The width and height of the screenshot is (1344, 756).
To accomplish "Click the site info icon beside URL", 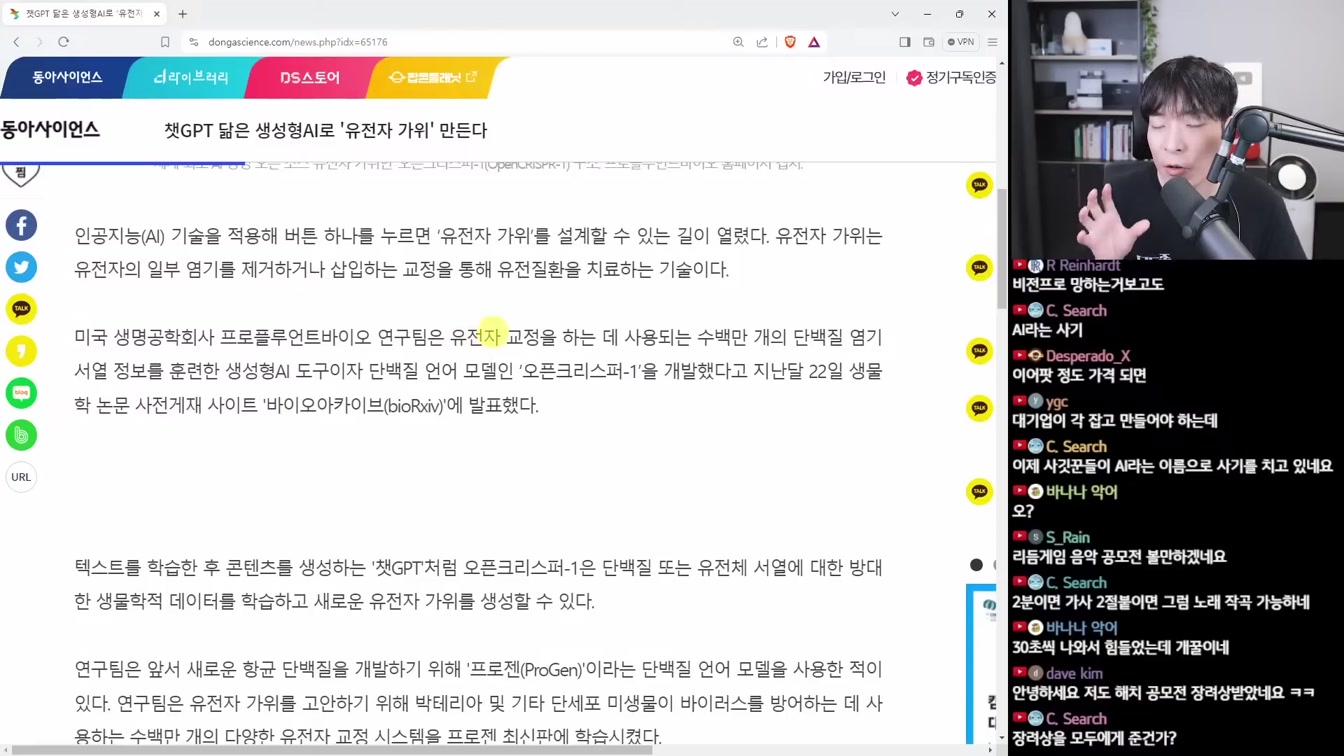I will [194, 42].
